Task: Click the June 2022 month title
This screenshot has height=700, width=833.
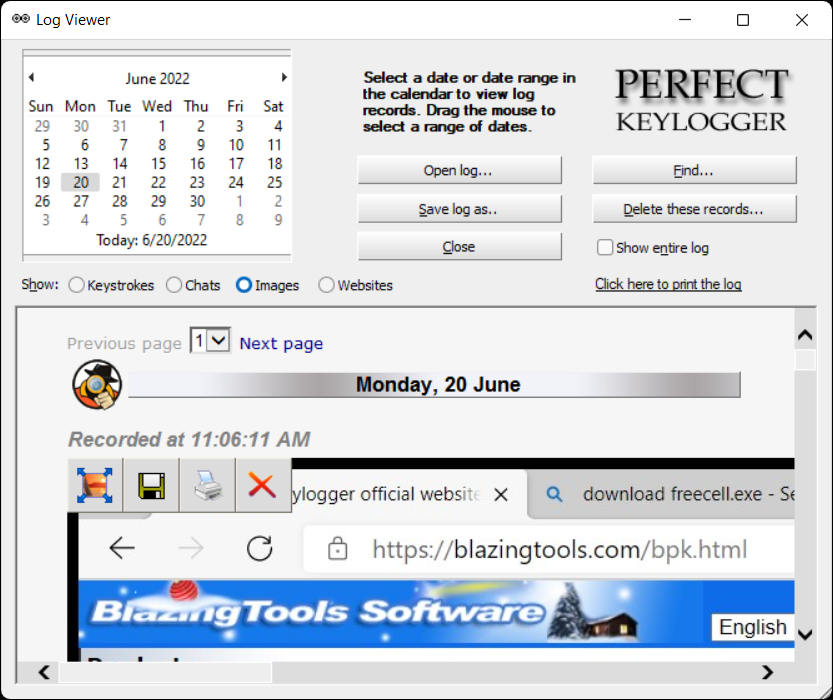Action: coord(157,79)
